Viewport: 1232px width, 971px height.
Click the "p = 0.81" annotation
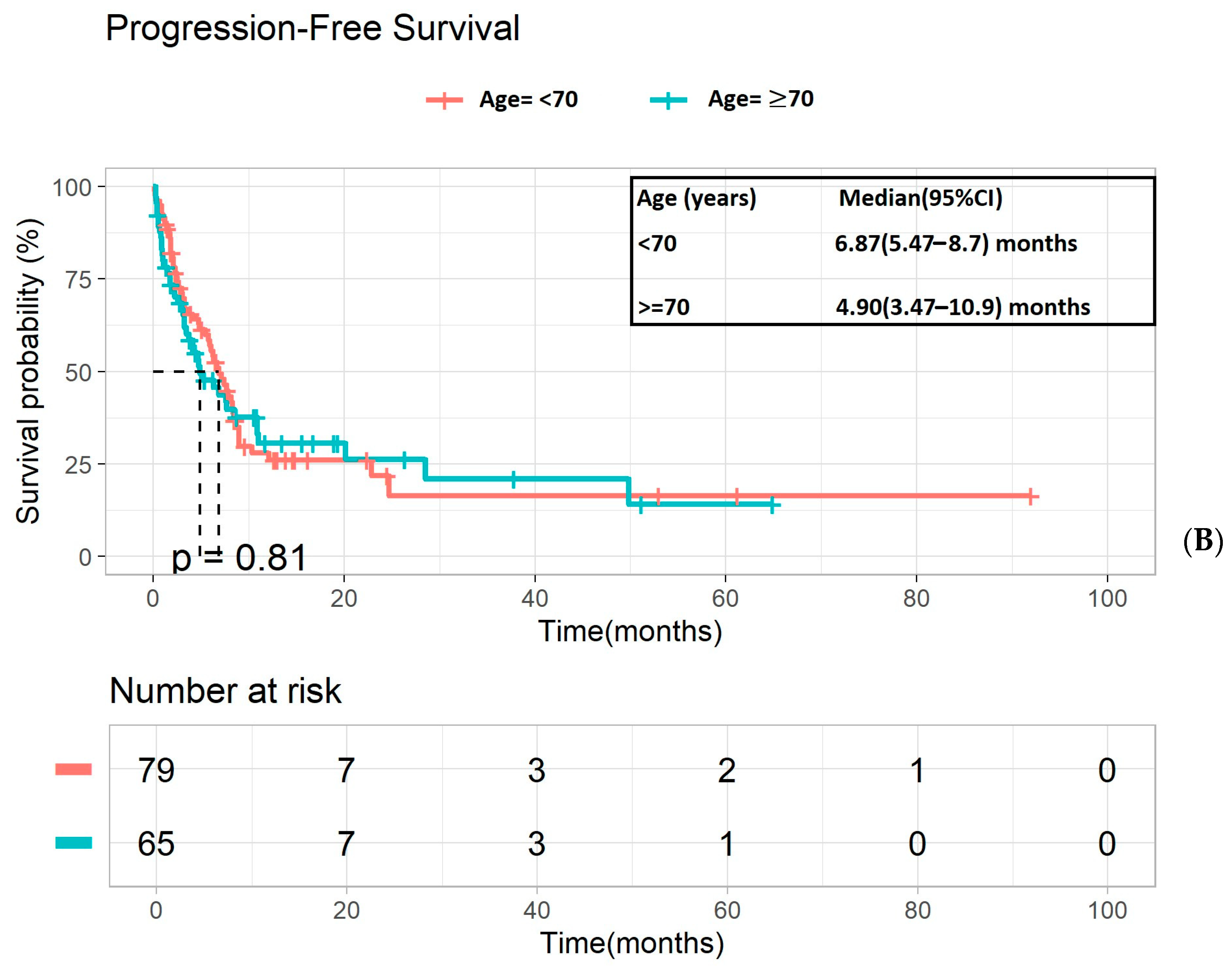point(239,557)
